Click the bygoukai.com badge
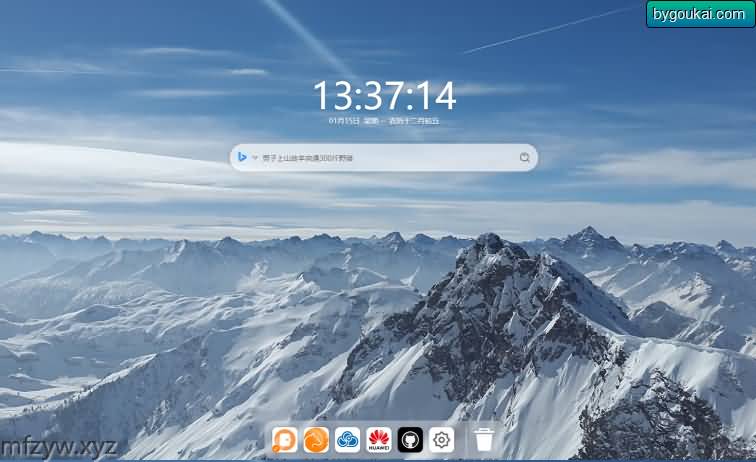756x462 pixels. (700, 14)
